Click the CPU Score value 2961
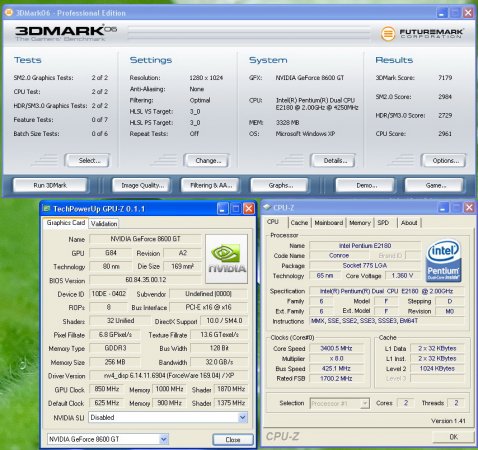The height and width of the screenshot is (450, 478). point(445,134)
